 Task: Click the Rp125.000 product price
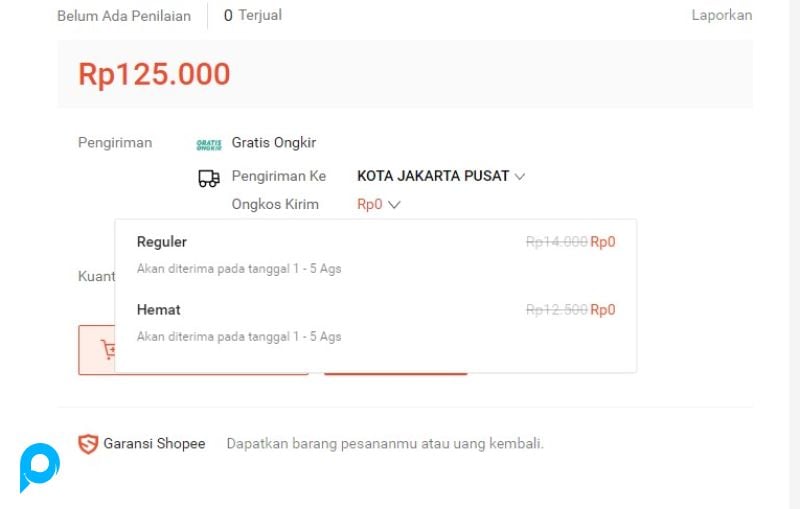tap(154, 74)
